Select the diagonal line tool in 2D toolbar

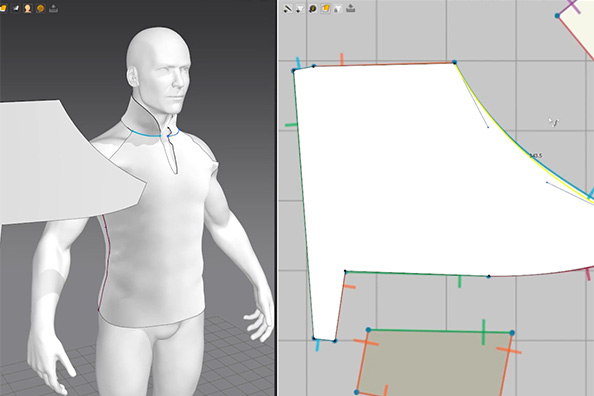pos(288,8)
